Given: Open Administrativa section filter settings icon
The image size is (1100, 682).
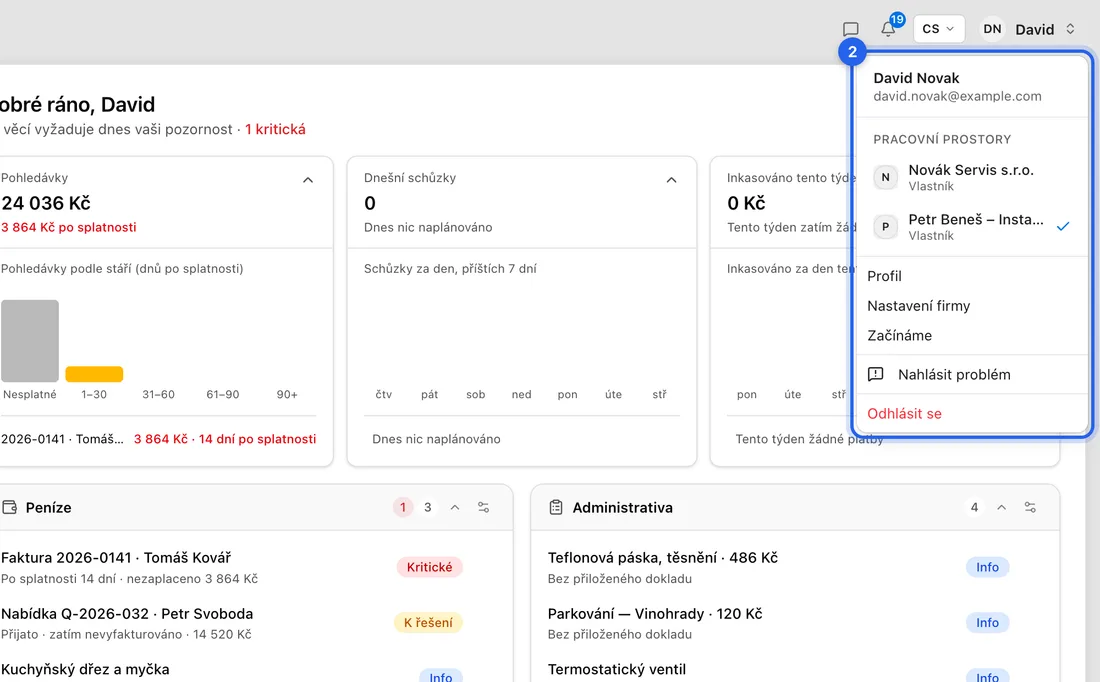Looking at the screenshot, I should (x=1030, y=507).
